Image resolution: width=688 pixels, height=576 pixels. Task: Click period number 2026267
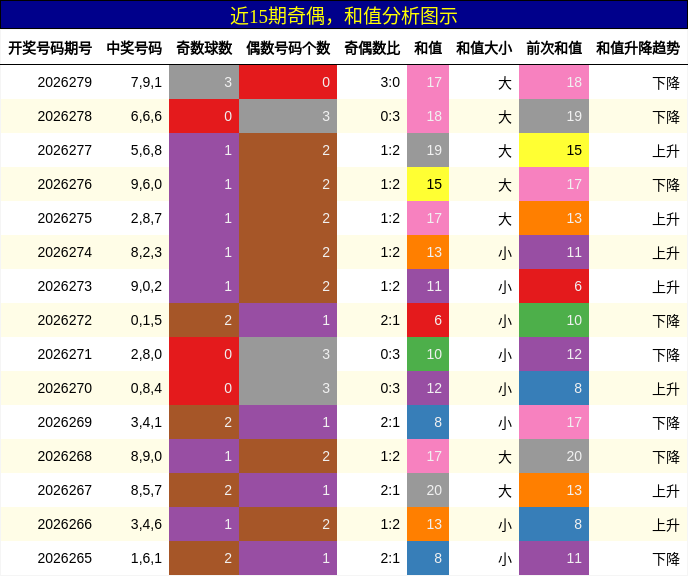pos(64,490)
